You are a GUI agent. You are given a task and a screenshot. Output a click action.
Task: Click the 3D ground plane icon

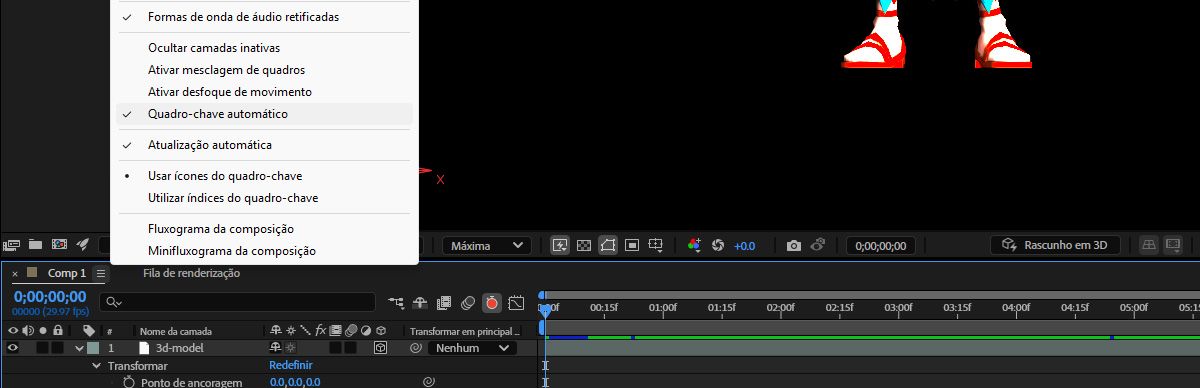pyautogui.click(x=1149, y=245)
